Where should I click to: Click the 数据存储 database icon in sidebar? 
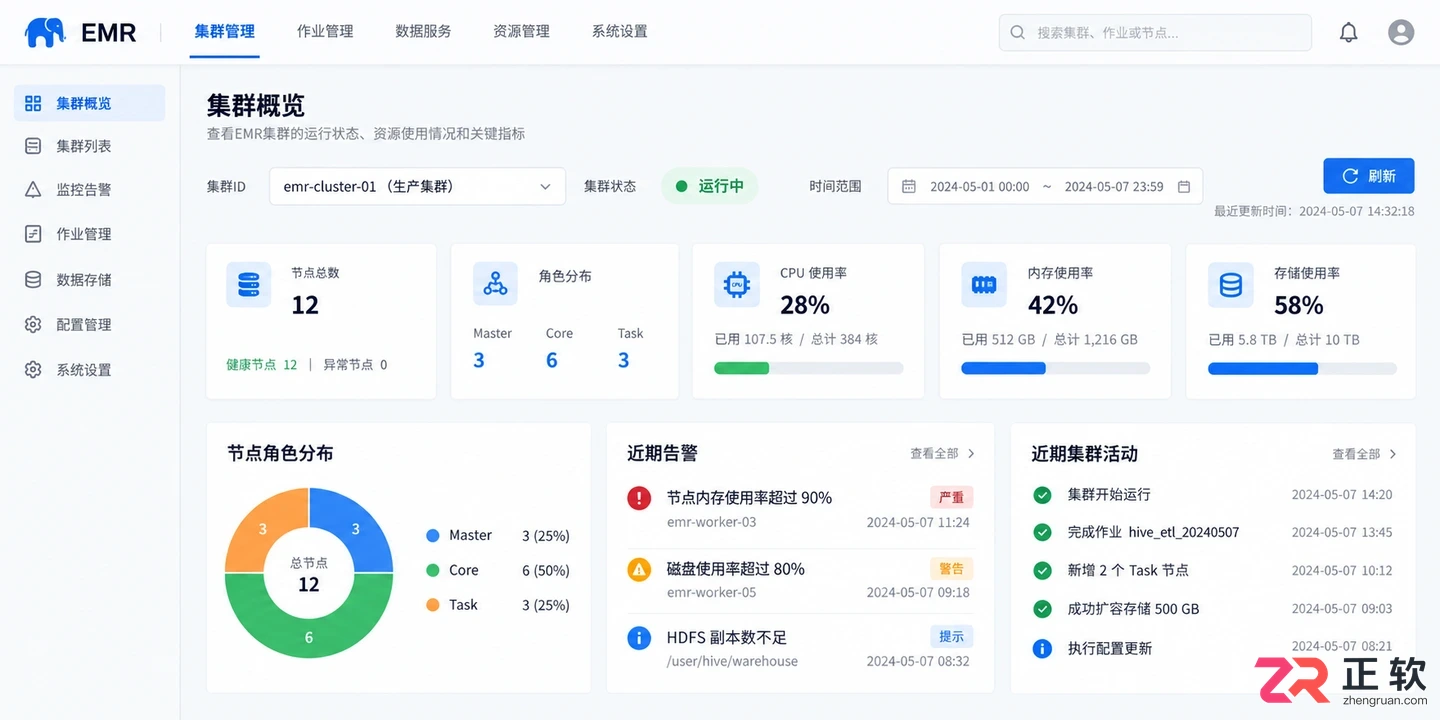pyautogui.click(x=33, y=280)
